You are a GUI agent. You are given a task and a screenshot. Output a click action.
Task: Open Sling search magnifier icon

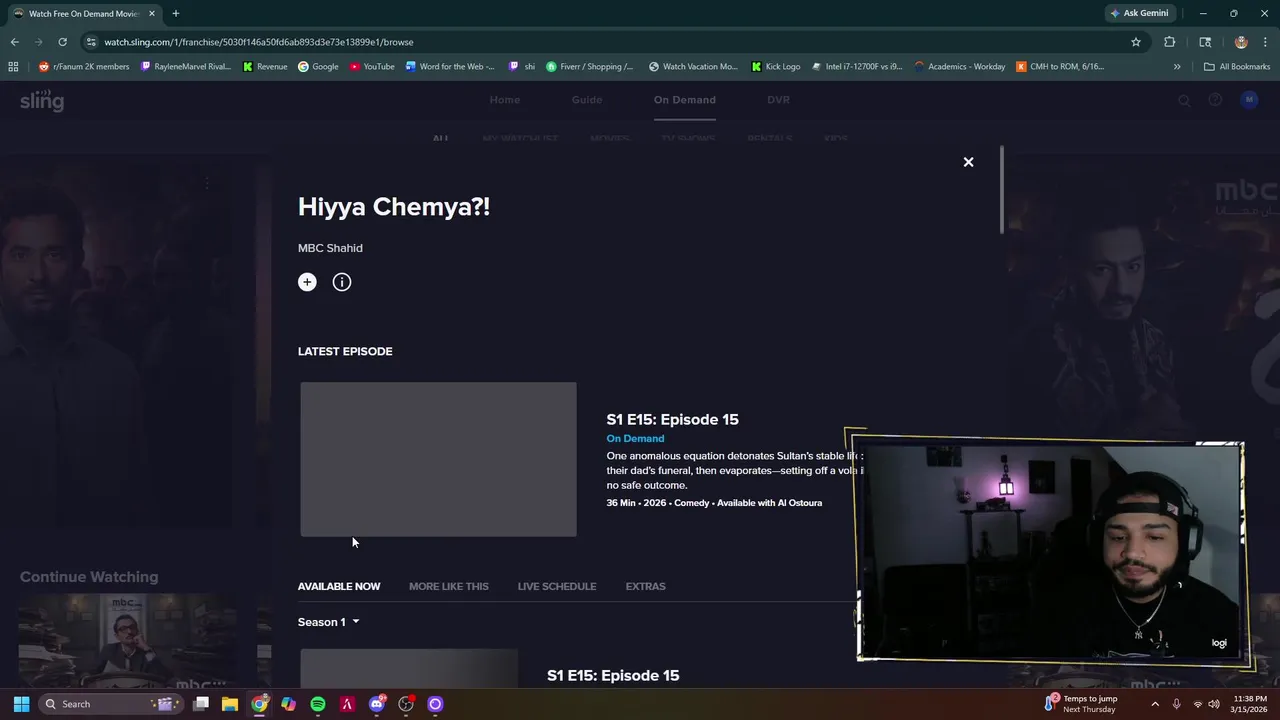click(x=1184, y=100)
